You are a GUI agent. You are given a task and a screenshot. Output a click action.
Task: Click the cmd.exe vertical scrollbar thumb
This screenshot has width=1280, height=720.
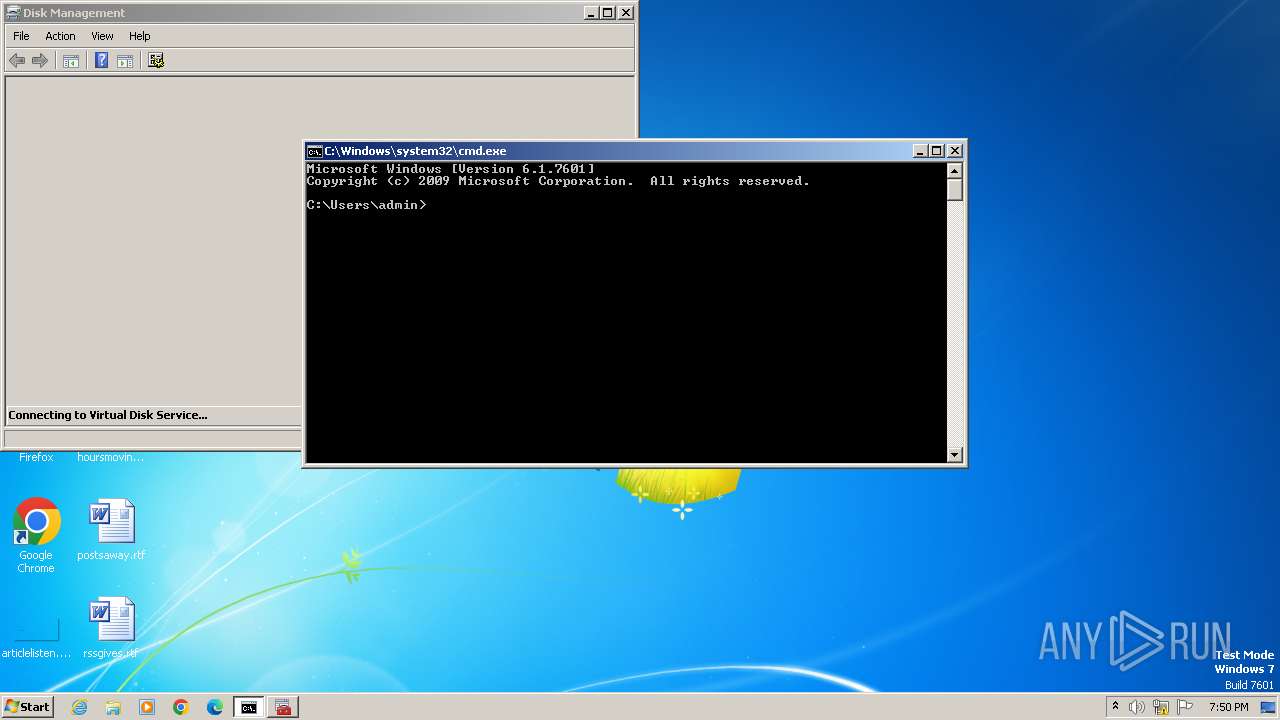click(955, 189)
